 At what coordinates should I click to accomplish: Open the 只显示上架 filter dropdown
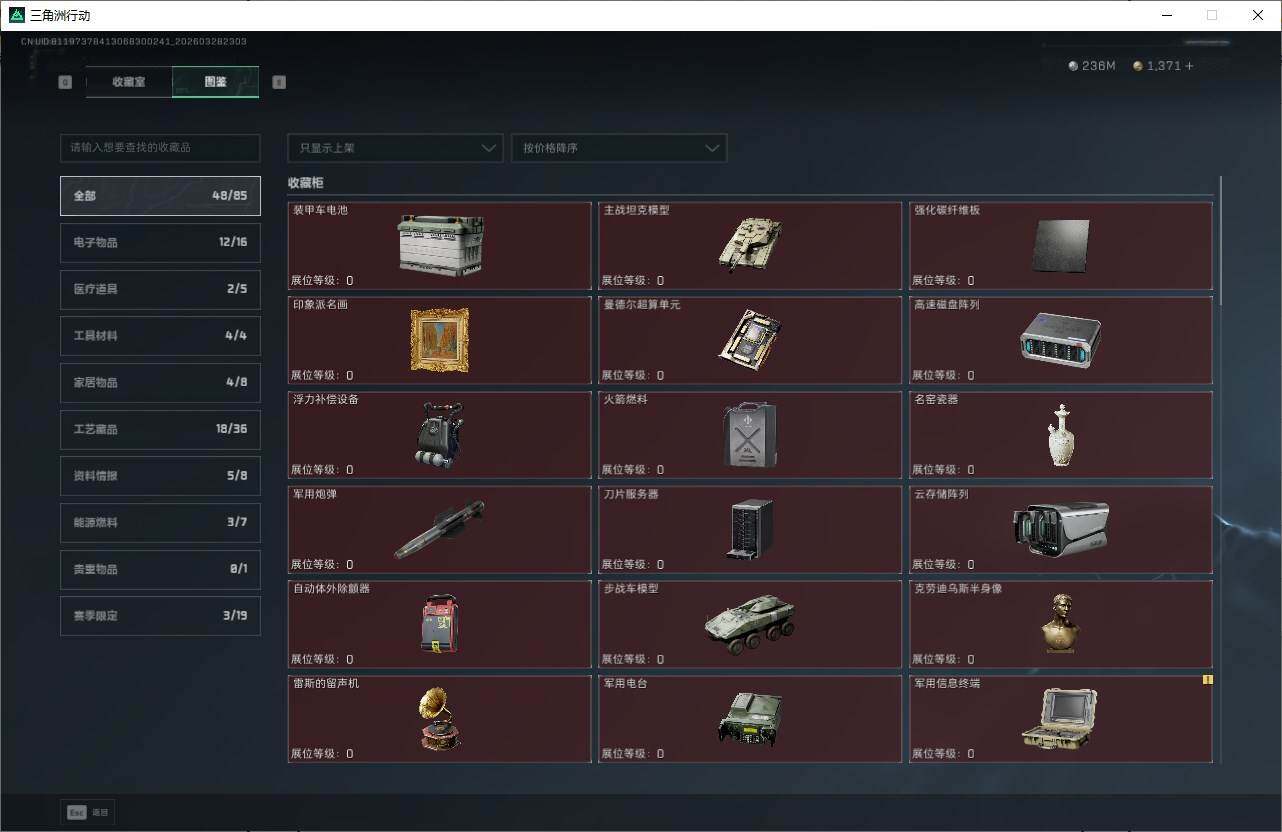[395, 148]
